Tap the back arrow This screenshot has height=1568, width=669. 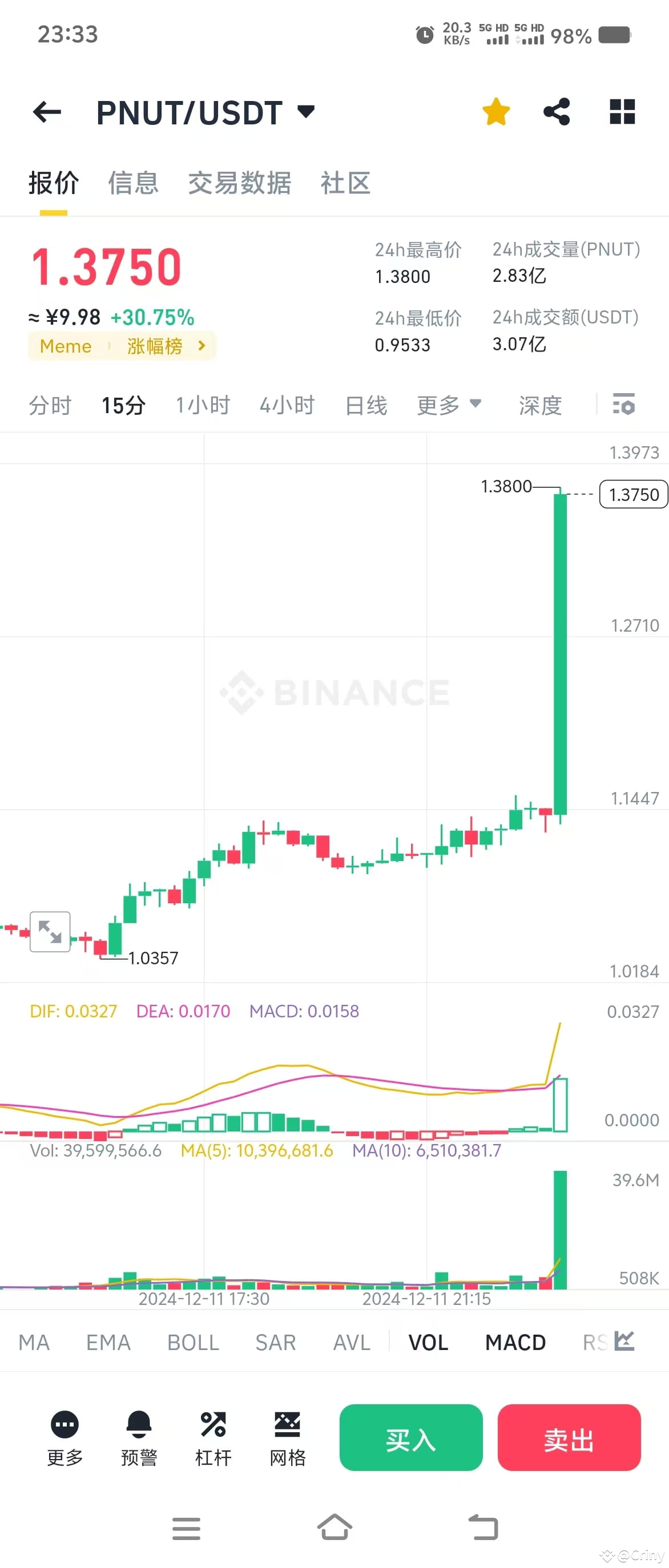[47, 112]
